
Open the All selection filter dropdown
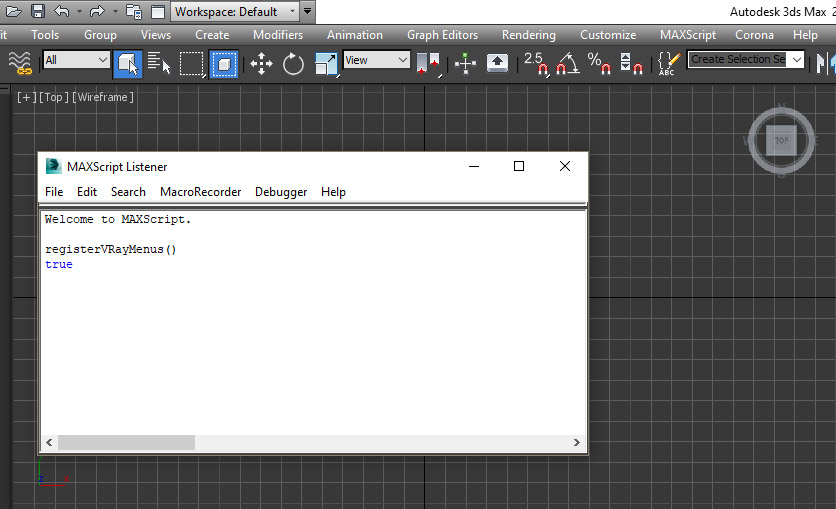(76, 60)
